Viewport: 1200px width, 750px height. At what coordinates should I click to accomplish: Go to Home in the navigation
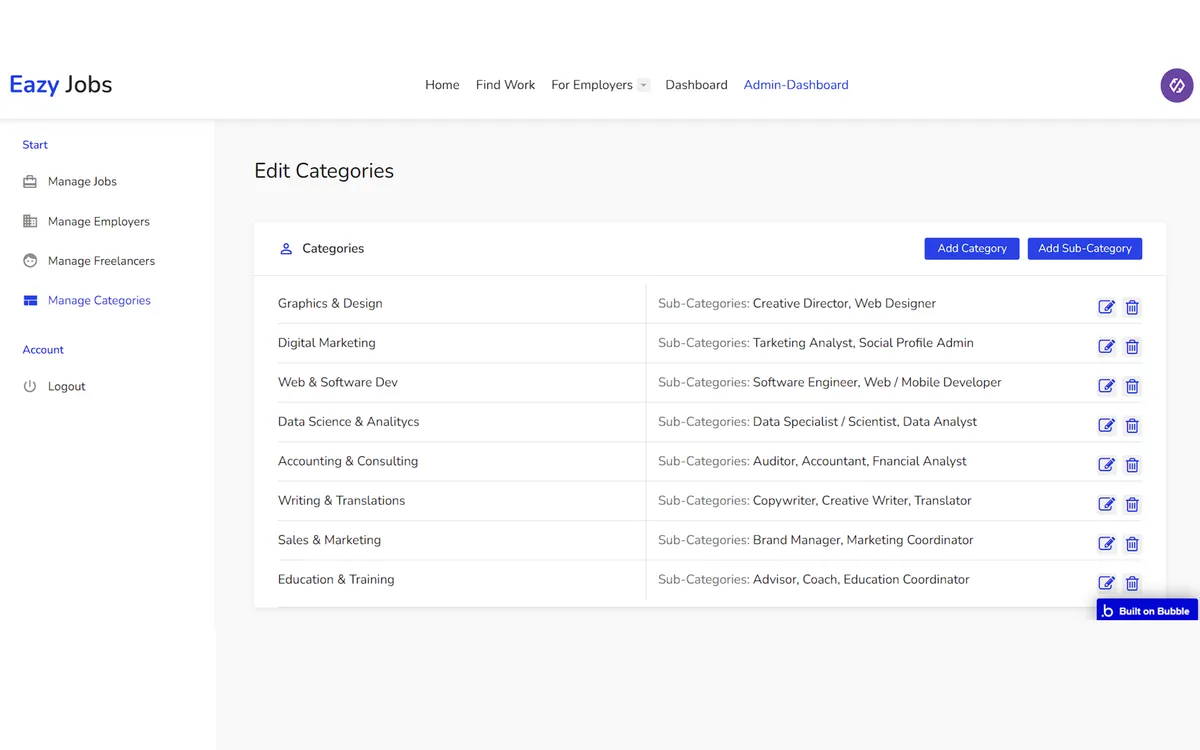click(x=442, y=85)
